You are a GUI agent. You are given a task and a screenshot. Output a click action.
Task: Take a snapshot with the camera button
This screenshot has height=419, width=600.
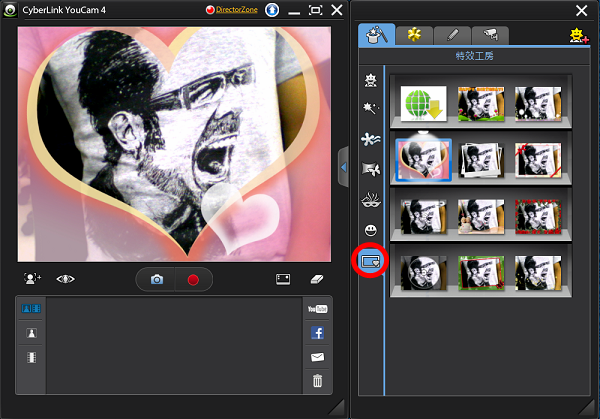pos(157,280)
